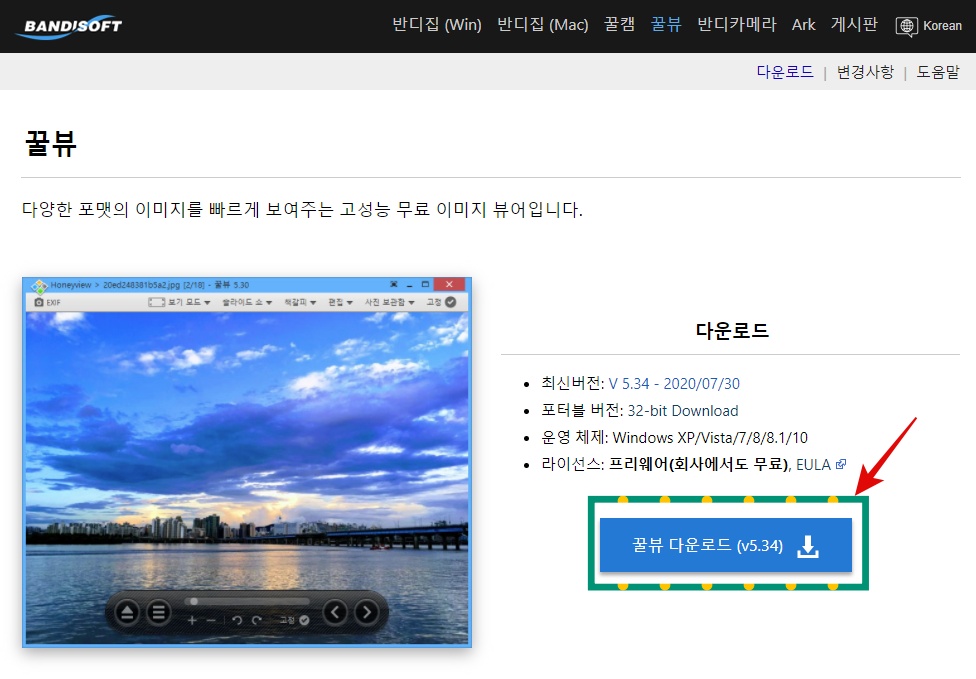976x679 pixels.
Task: Open 반디집 (Mac) in top navigation
Action: click(543, 25)
